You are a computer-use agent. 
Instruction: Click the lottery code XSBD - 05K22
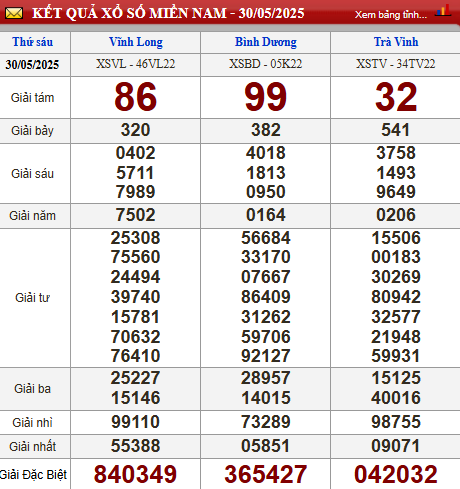coord(266,64)
